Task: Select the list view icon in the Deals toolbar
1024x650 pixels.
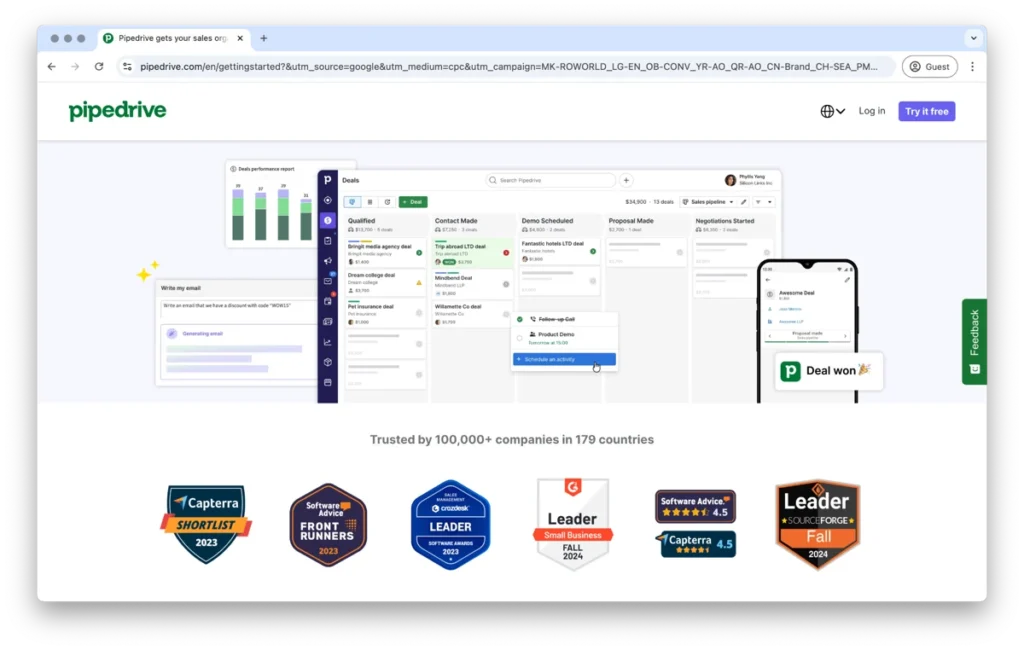Action: [x=370, y=202]
